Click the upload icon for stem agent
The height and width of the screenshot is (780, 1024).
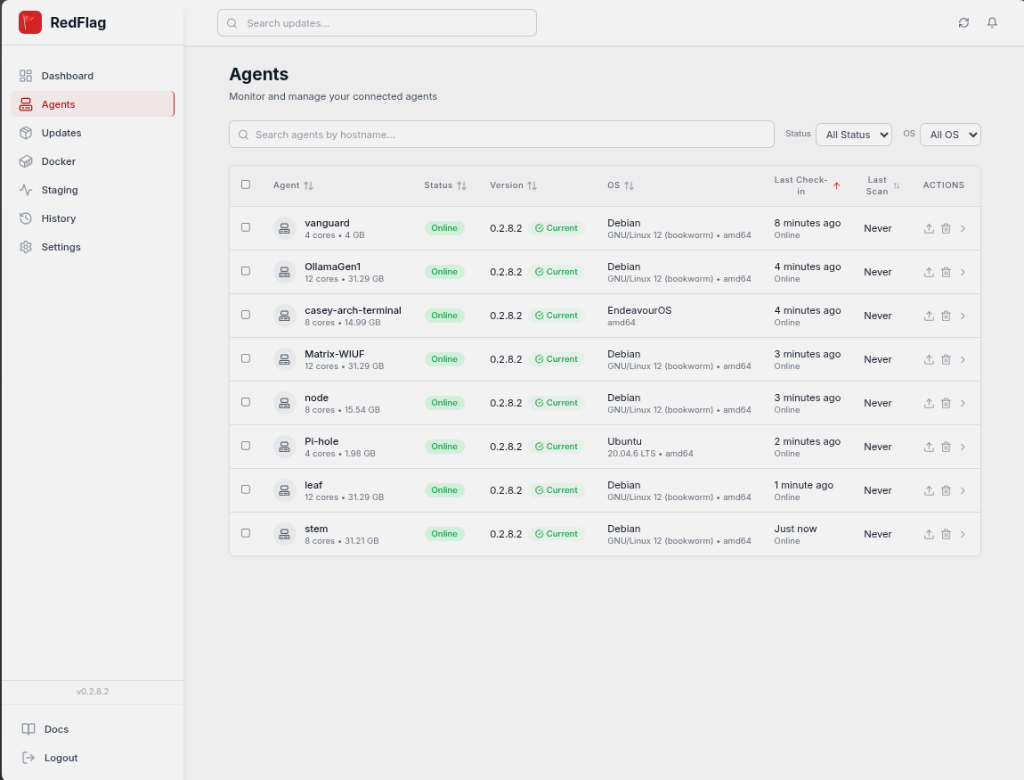click(929, 534)
